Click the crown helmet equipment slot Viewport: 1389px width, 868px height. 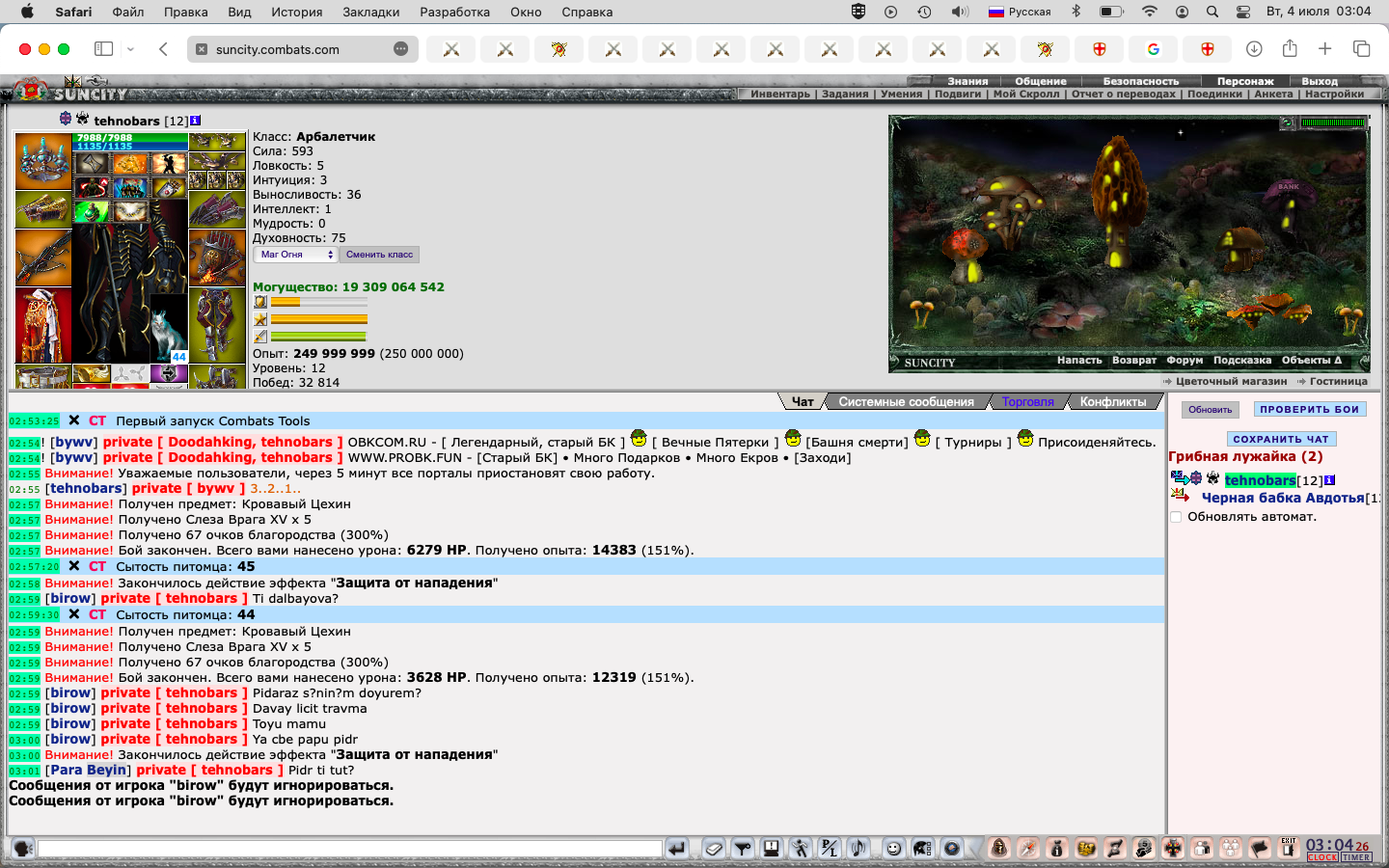pyautogui.click(x=42, y=161)
